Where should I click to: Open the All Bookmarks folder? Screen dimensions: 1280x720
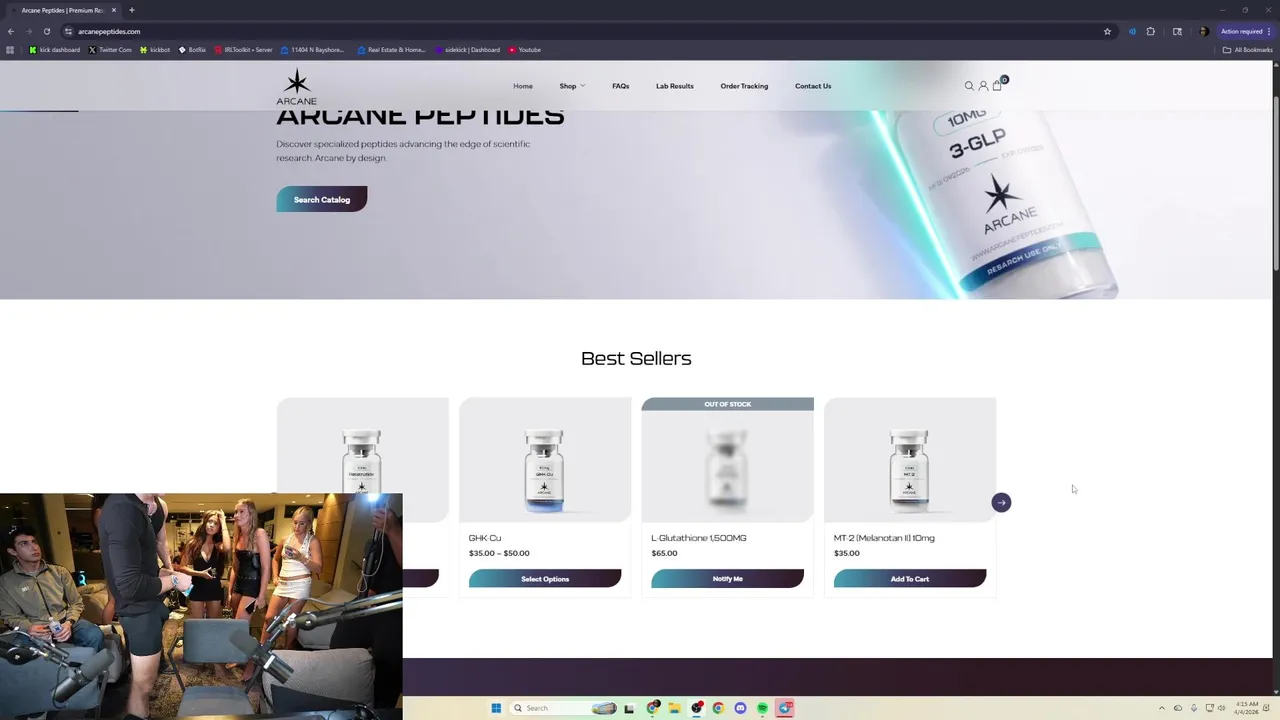(x=1248, y=50)
